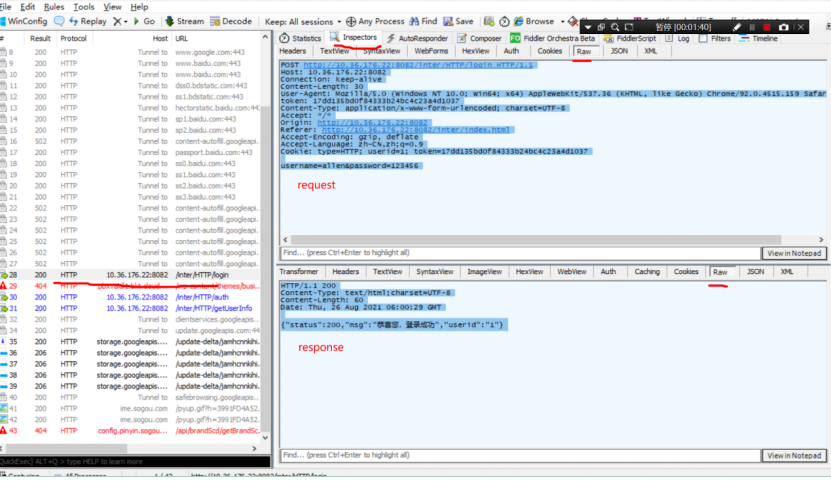
Task: Open the Composer tab
Action: pyautogui.click(x=479, y=38)
